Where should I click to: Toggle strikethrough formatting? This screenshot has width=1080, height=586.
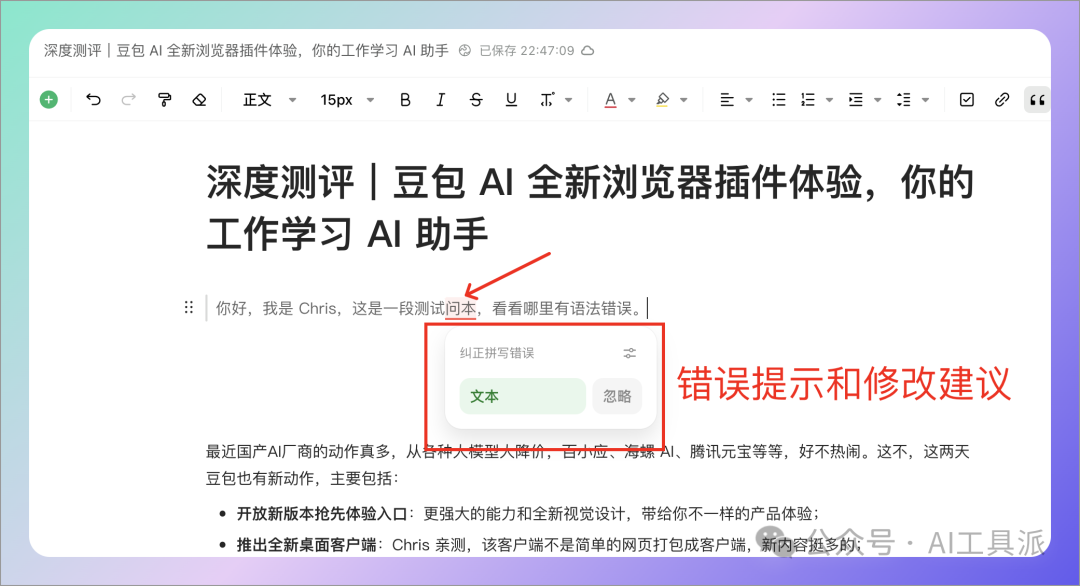click(476, 100)
